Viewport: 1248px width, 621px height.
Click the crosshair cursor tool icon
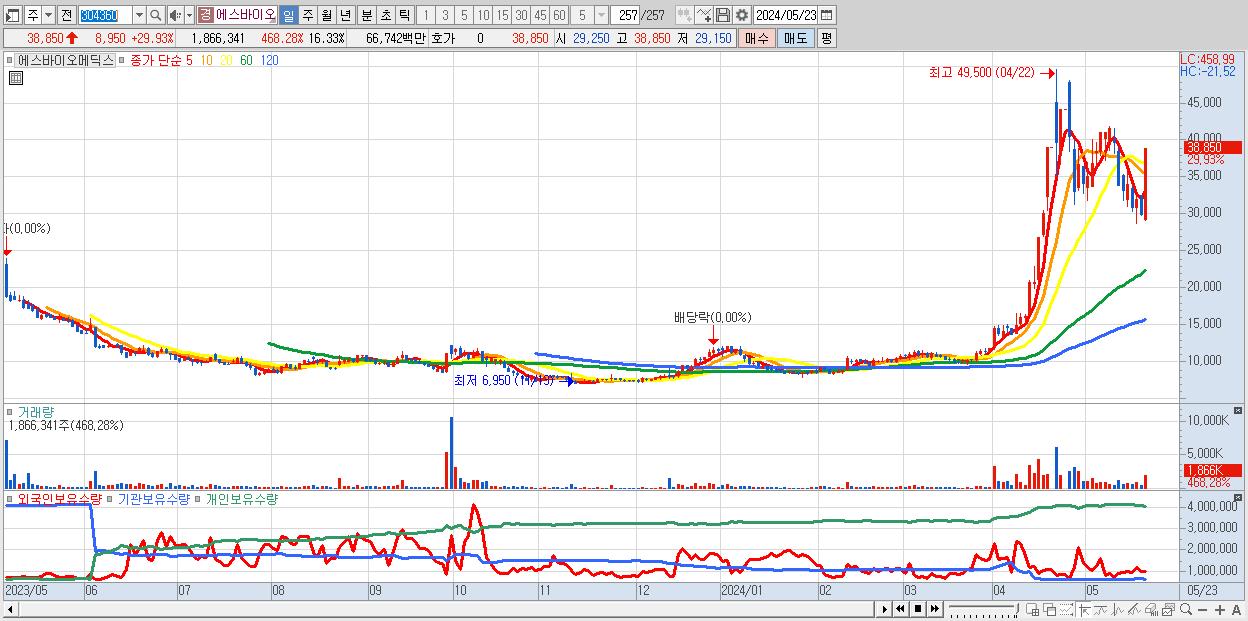point(1084,610)
